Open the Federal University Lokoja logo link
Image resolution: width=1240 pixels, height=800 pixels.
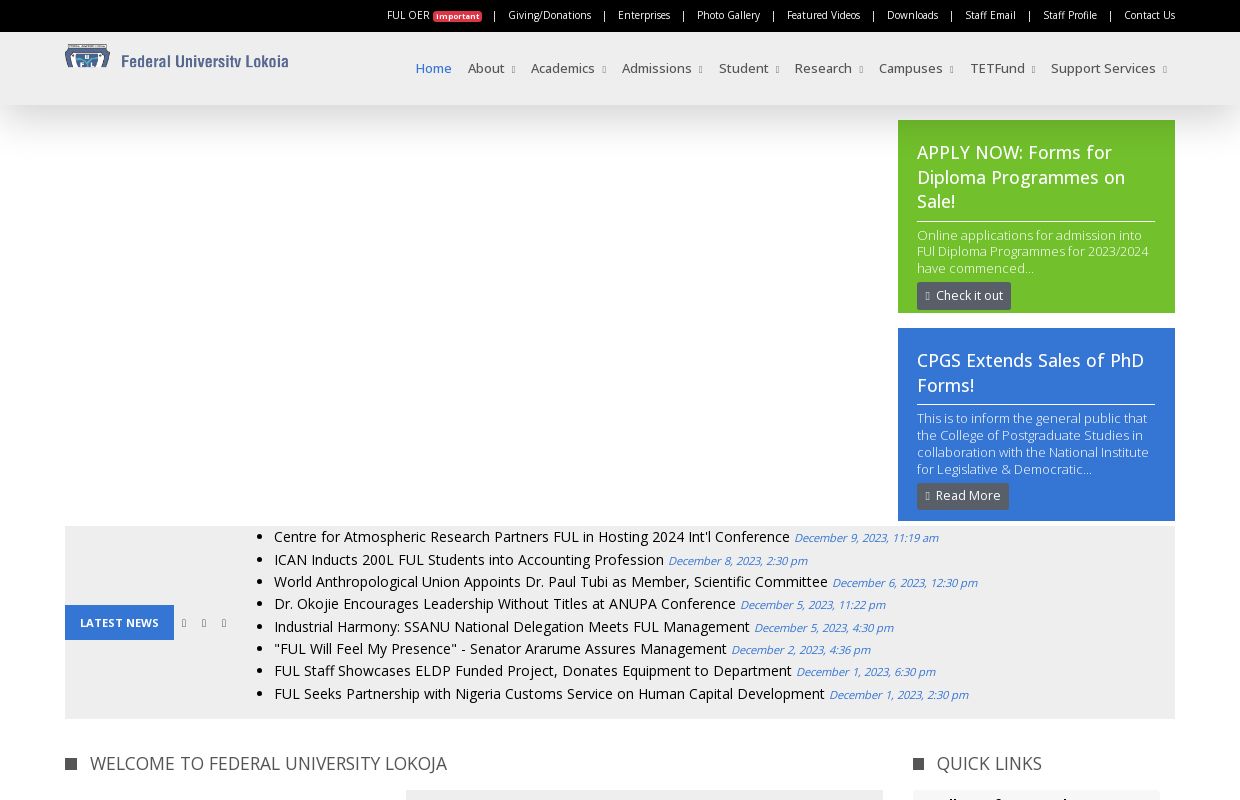click(177, 56)
